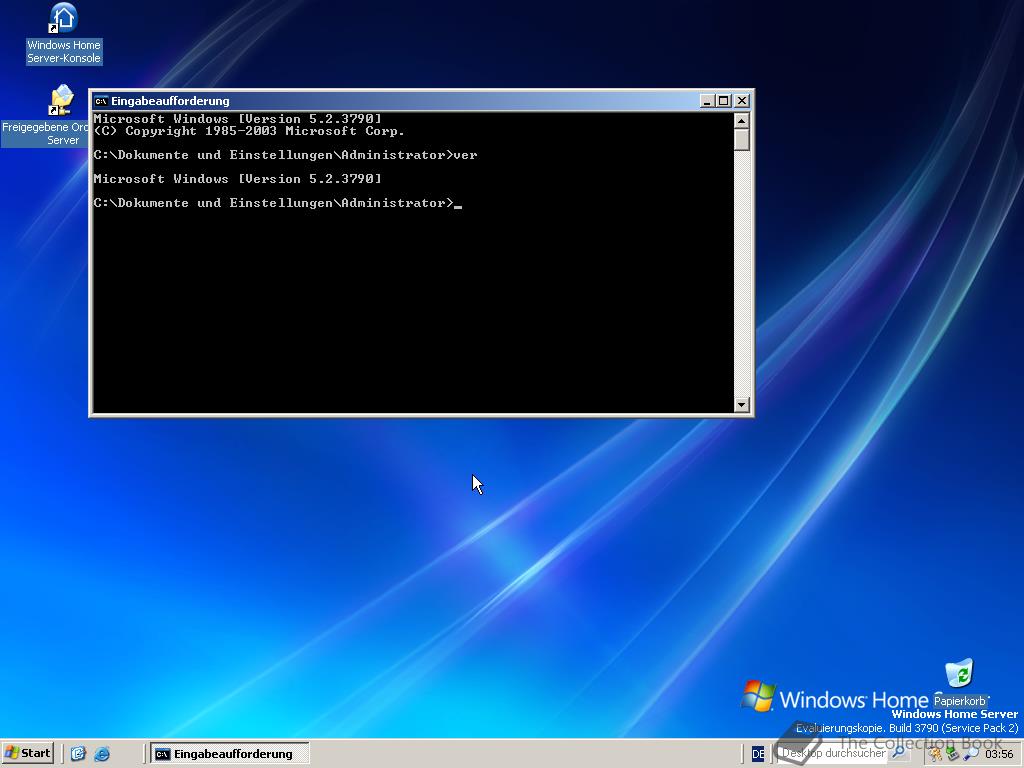
Task: Click the command prompt vertical scrollbar thumb
Action: [x=741, y=140]
